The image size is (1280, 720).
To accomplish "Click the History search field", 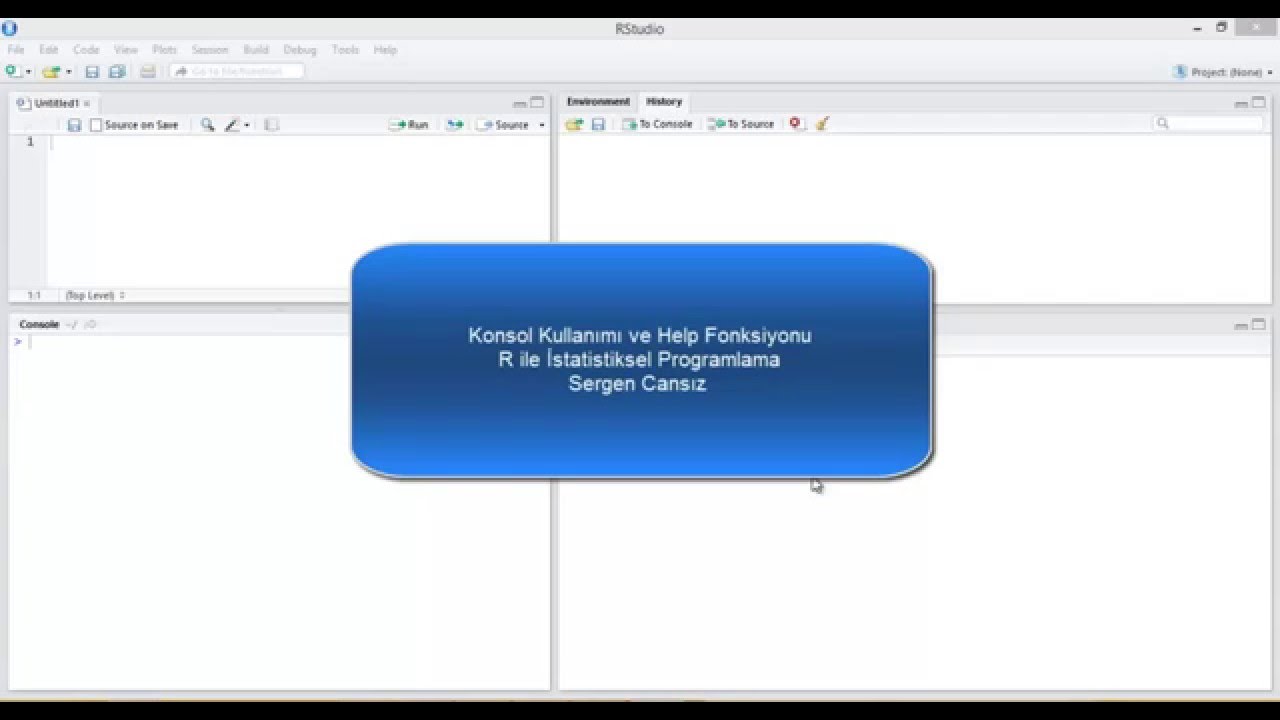I will pyautogui.click(x=1208, y=124).
